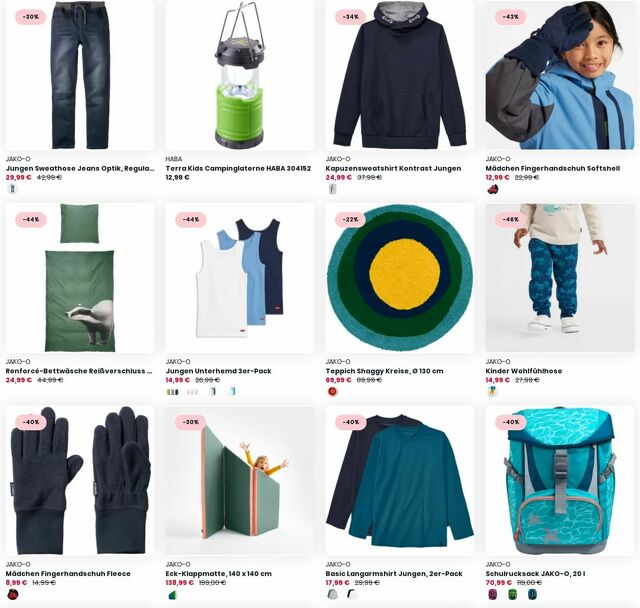Select the green variant of Schulrucksack JAKO-O
The image size is (640, 608).
click(512, 594)
